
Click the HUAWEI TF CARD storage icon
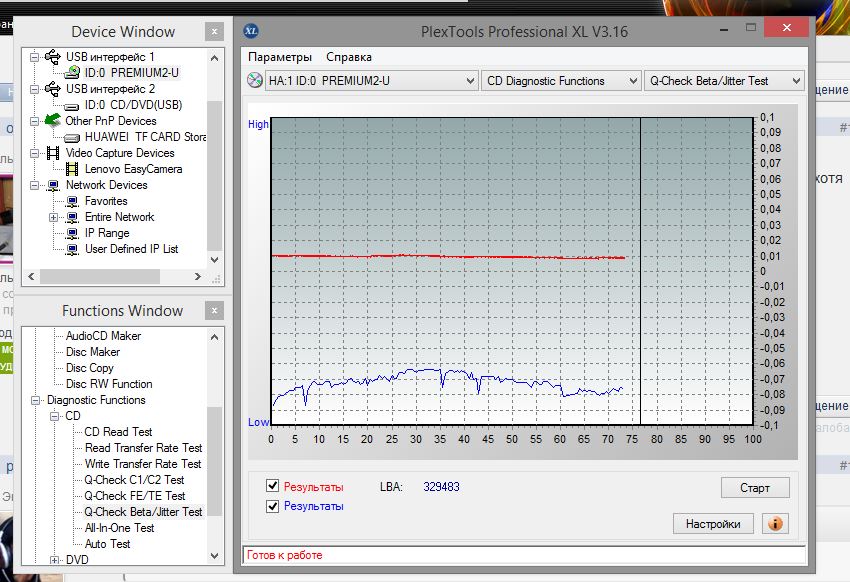[x=72, y=138]
